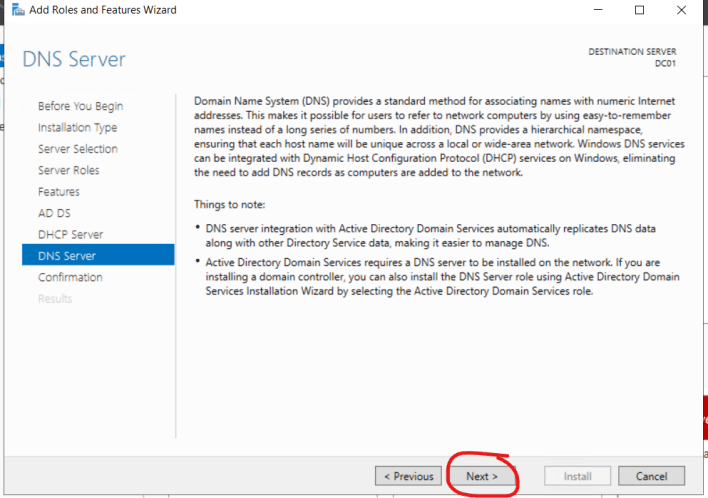Select the highlighted DNS Server step
The height and width of the screenshot is (498, 708).
[x=98, y=255]
